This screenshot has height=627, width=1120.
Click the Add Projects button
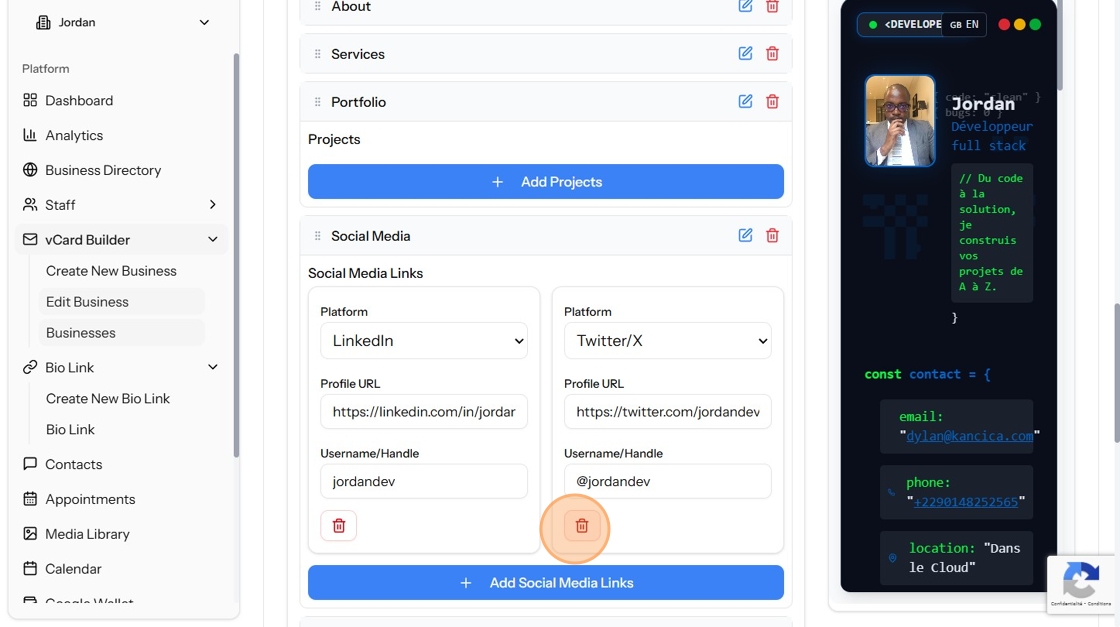point(546,181)
